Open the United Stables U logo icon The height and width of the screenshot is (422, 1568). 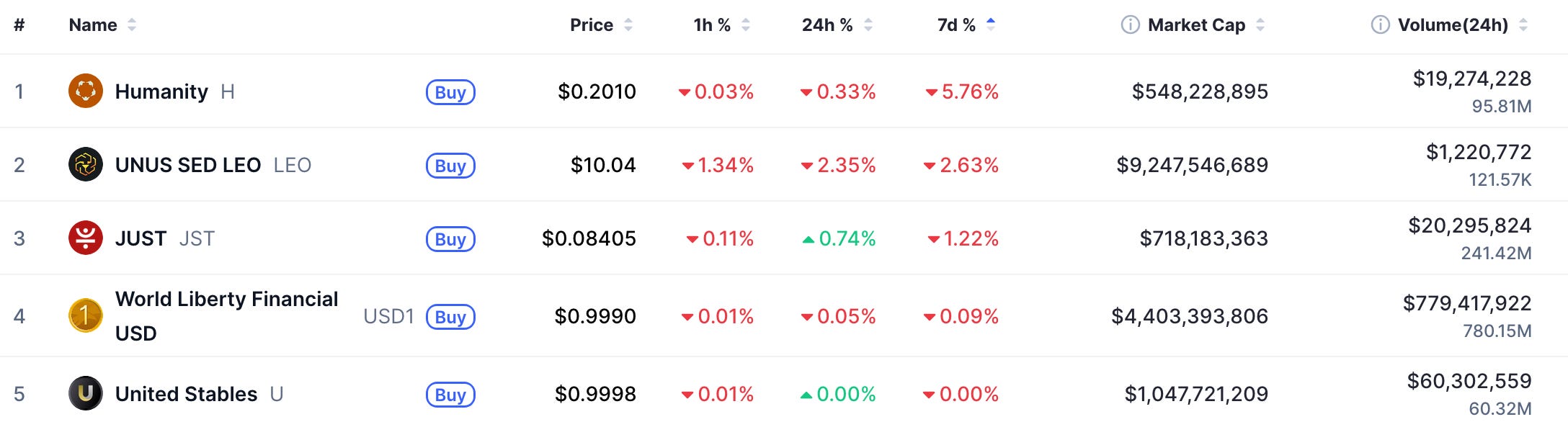click(86, 393)
